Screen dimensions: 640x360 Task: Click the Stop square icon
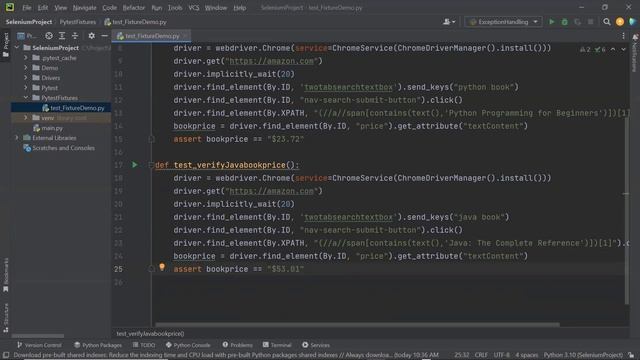tap(591, 22)
